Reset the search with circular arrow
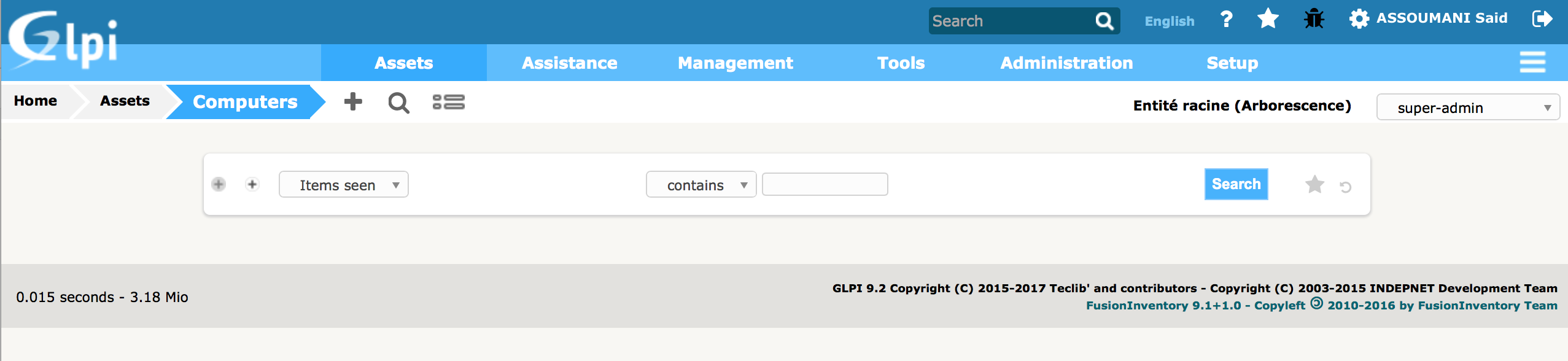The image size is (1568, 361). click(x=1346, y=187)
